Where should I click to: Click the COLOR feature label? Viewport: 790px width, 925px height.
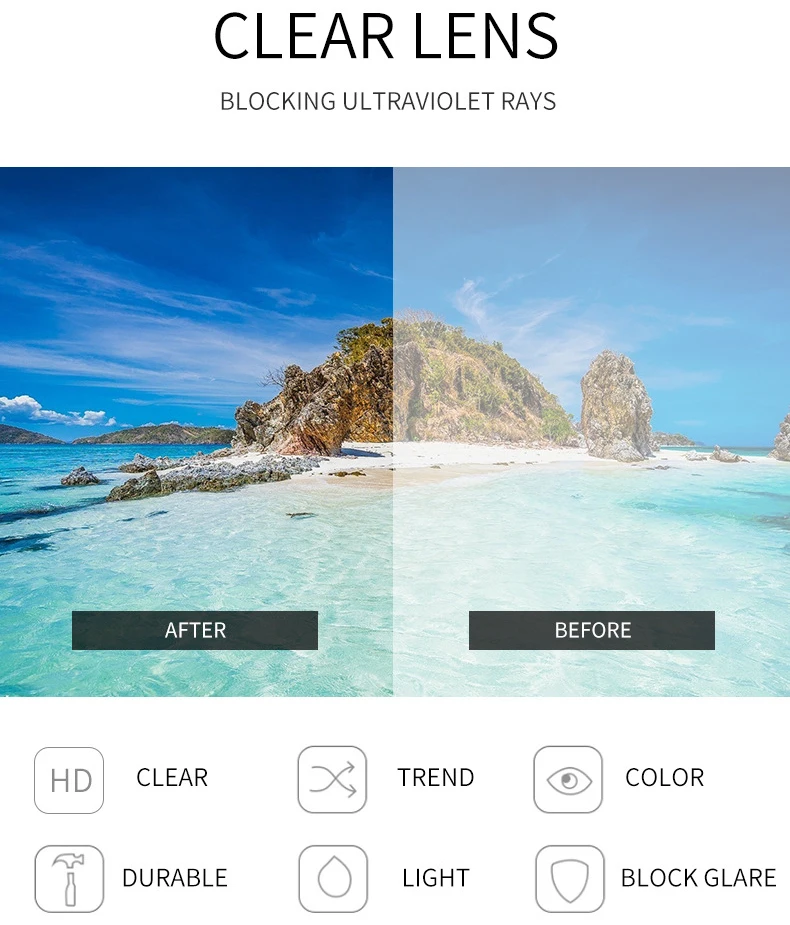click(665, 778)
